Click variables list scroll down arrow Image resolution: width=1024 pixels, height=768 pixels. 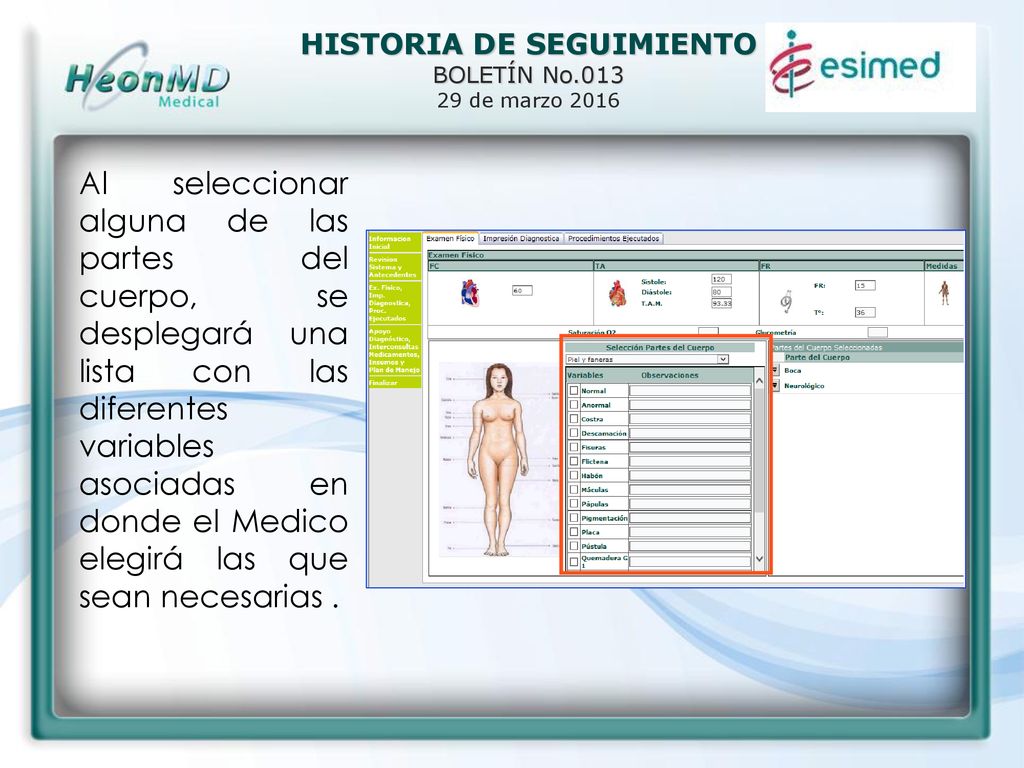point(759,559)
